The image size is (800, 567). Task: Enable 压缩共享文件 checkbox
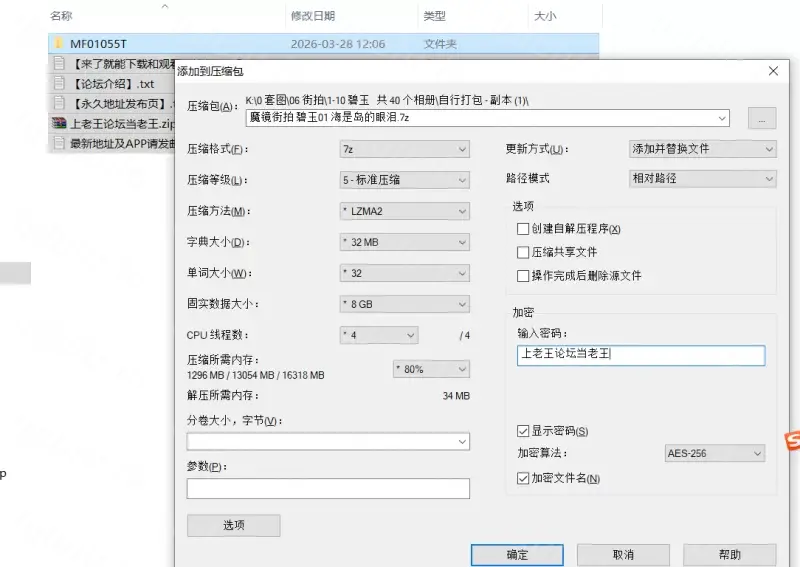[x=522, y=252]
